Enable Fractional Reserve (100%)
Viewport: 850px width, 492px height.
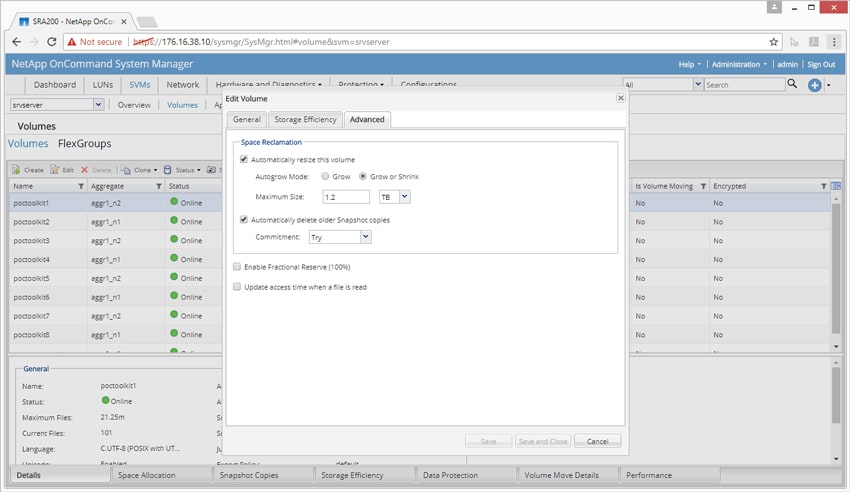(237, 267)
